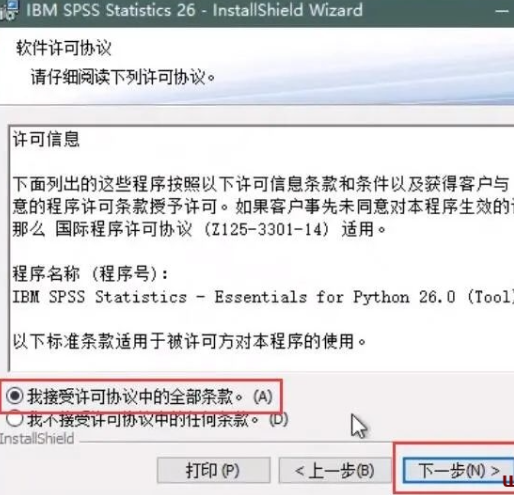Minimize the InstallShield Wizard window

click(x=502, y=12)
